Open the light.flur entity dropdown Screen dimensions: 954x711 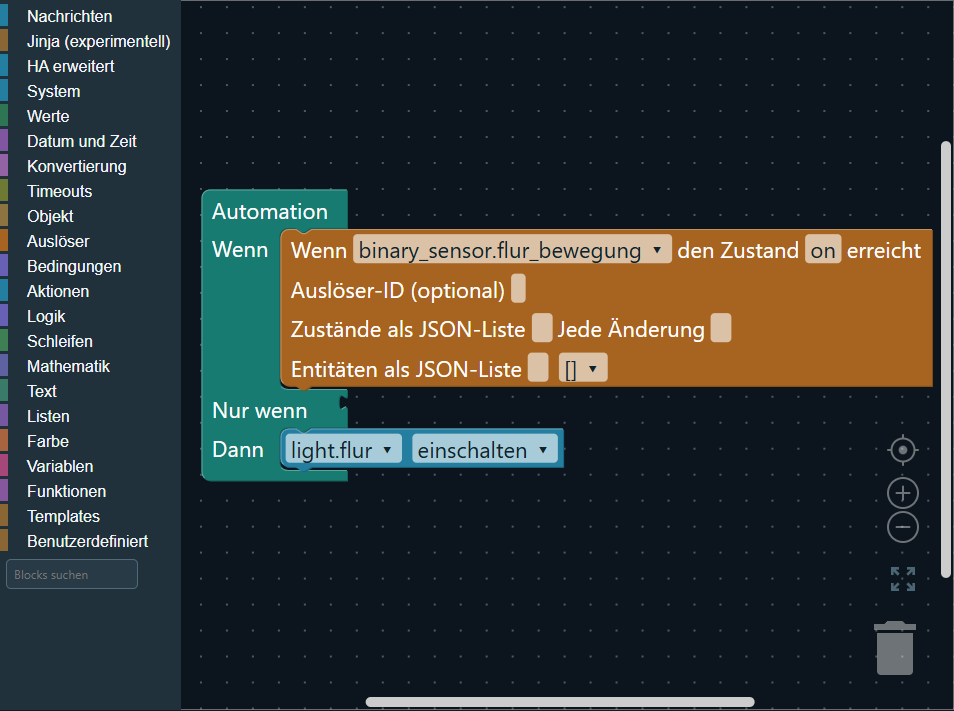343,449
